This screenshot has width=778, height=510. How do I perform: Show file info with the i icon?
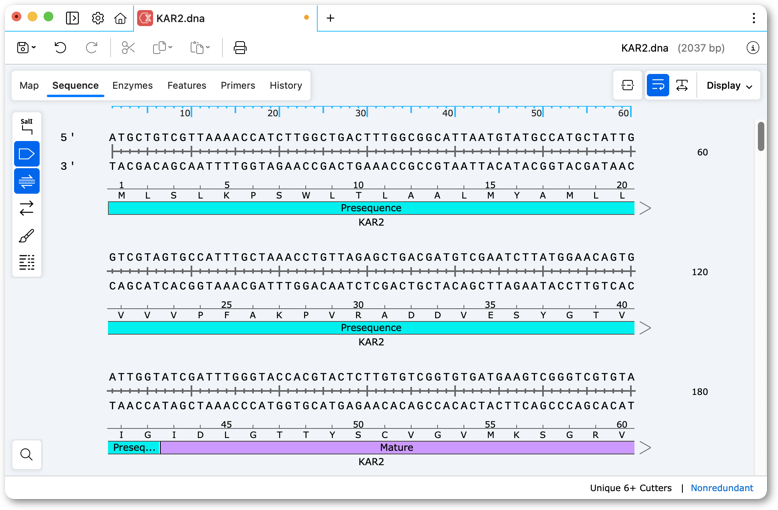753,48
